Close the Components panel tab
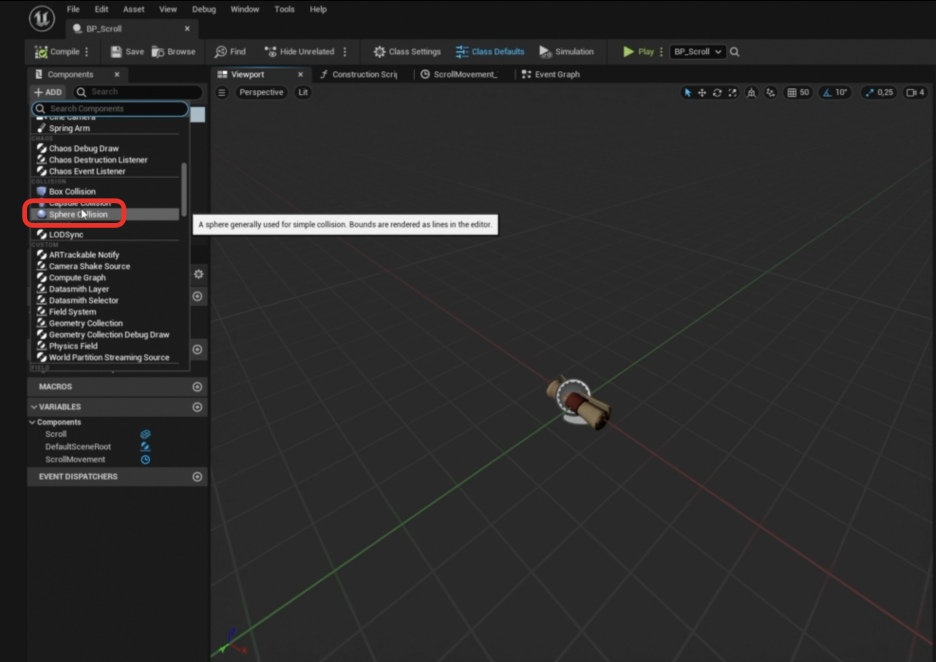The width and height of the screenshot is (936, 662). (x=117, y=75)
